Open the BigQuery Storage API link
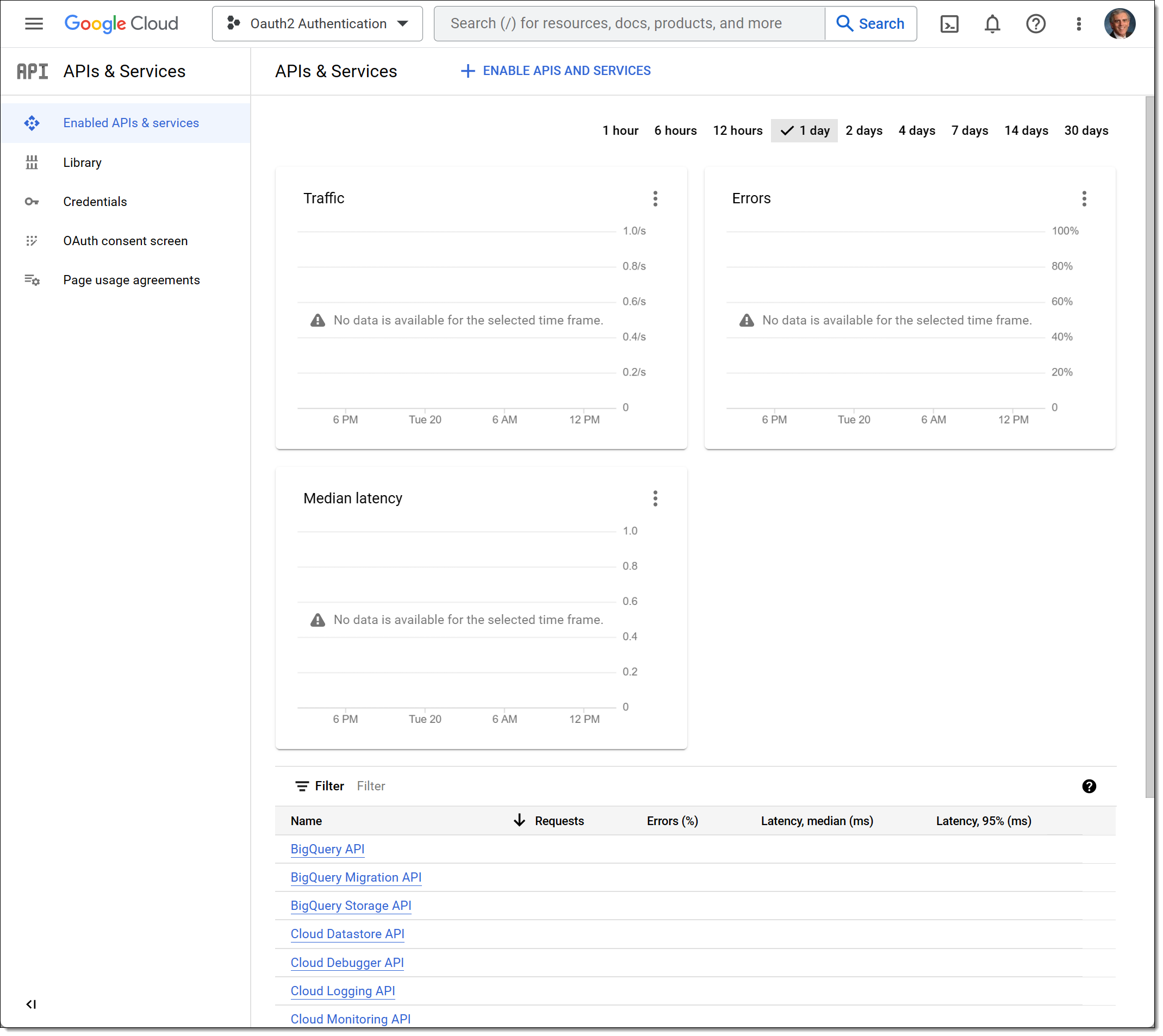 351,906
